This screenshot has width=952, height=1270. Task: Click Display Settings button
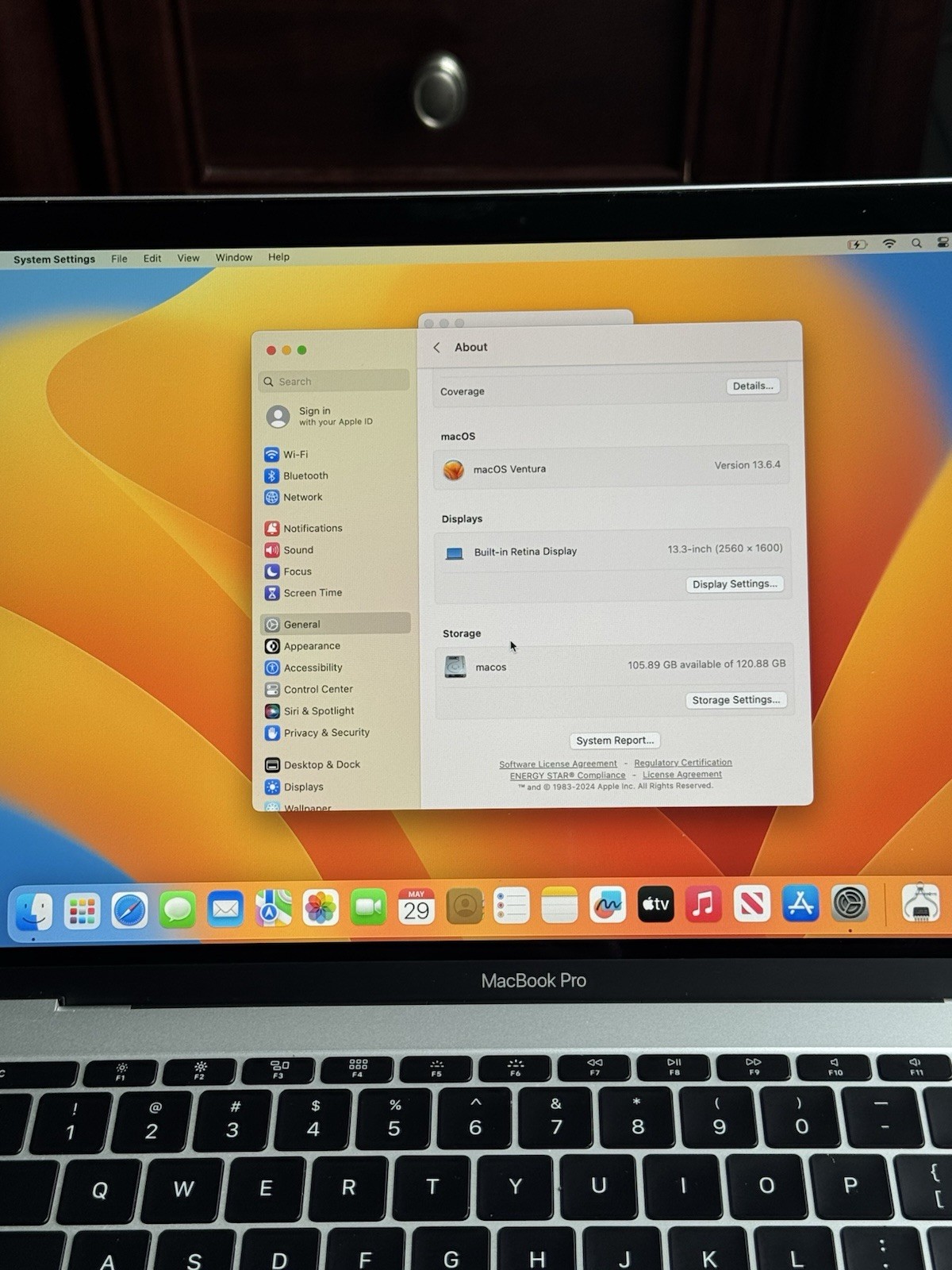pos(735,584)
